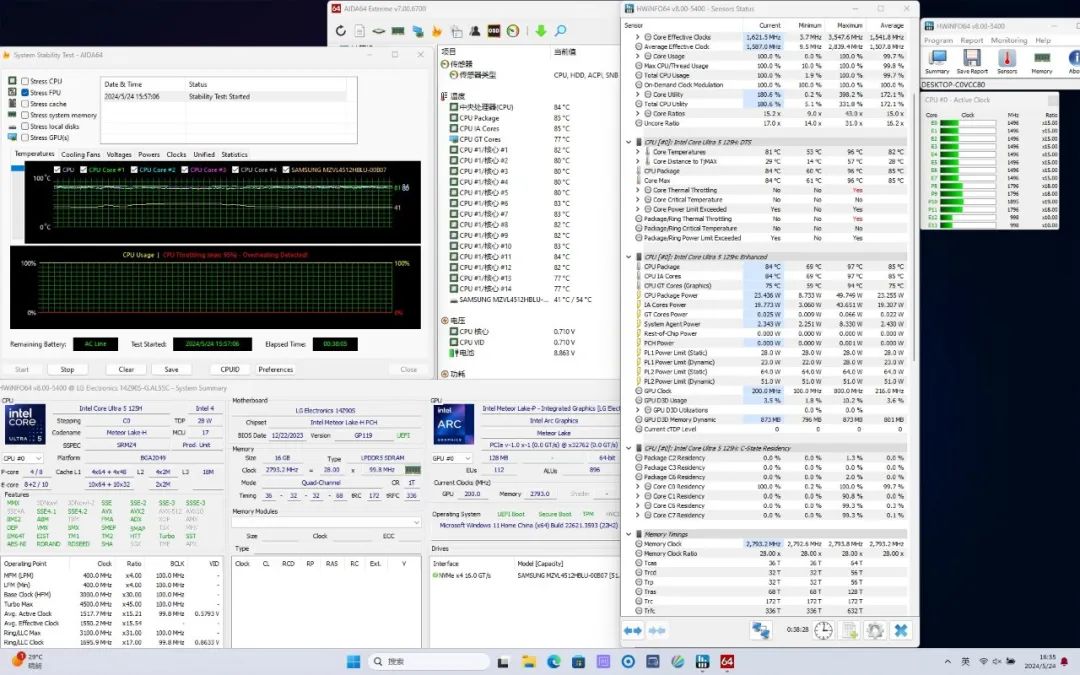Viewport: 1080px width, 675px height.
Task: Close sensors with the blue X icon
Action: tap(901, 631)
